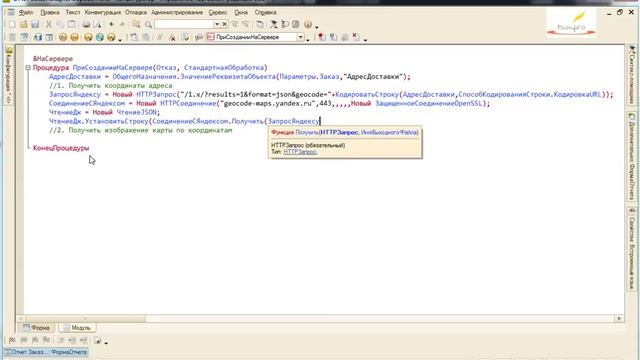Switch to the Модуль tab
Viewport: 640px width, 360px height.
[77, 328]
